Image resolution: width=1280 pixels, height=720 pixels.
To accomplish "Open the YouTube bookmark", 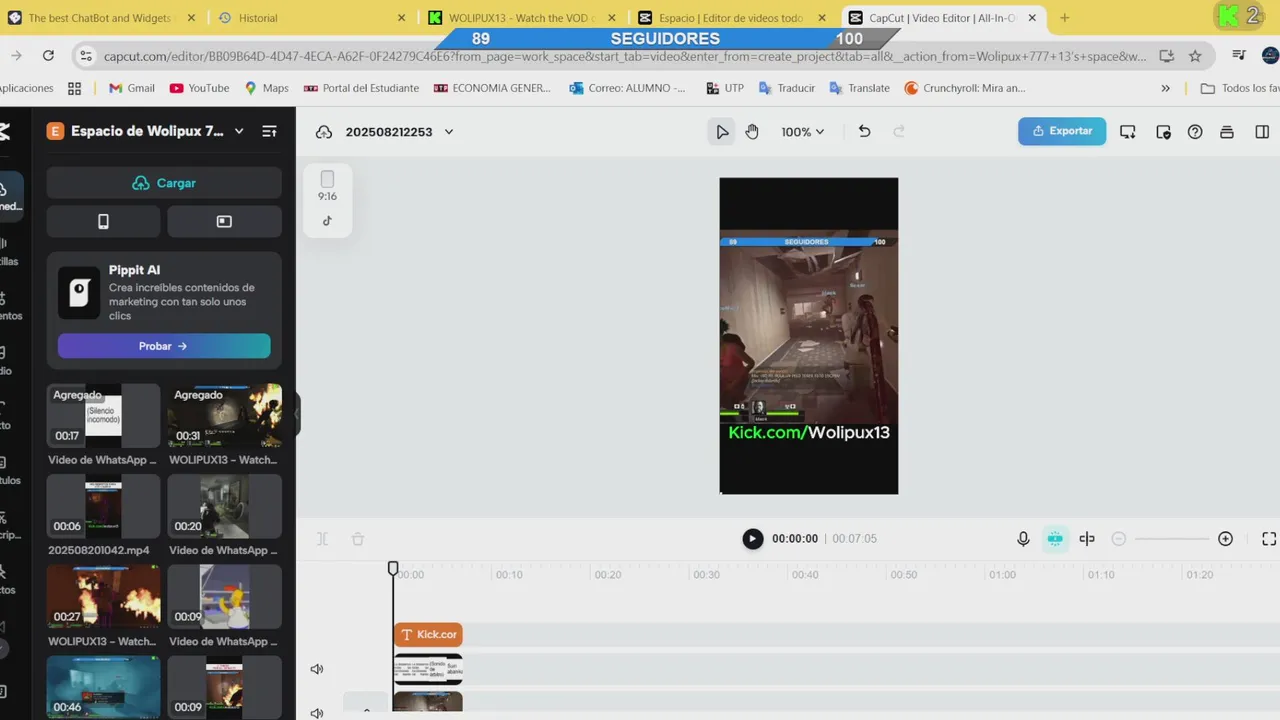I will pyautogui.click(x=199, y=88).
